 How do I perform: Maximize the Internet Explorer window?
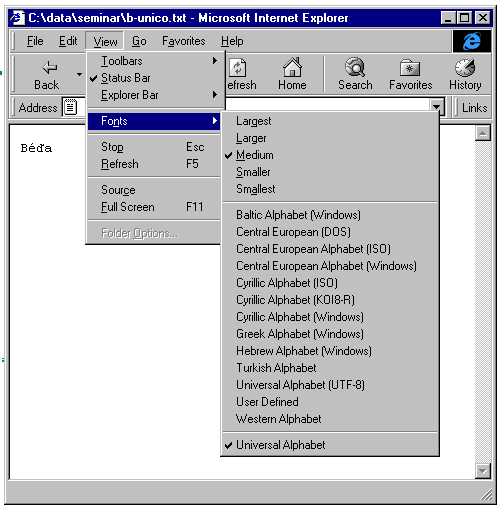tap(464, 18)
